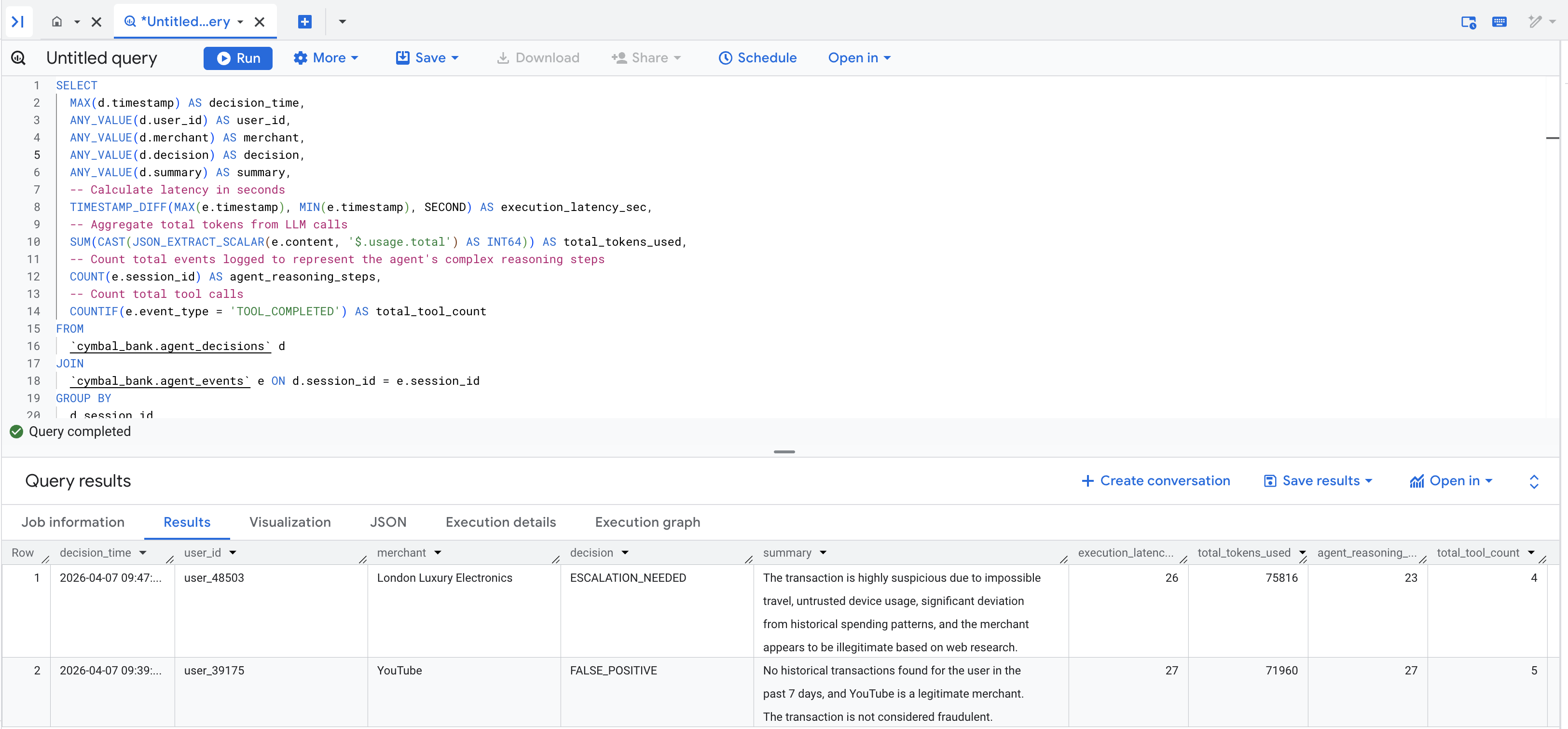1568x729 pixels.
Task: Expand Query results with the full-screen chevron icon
Action: [1534, 481]
